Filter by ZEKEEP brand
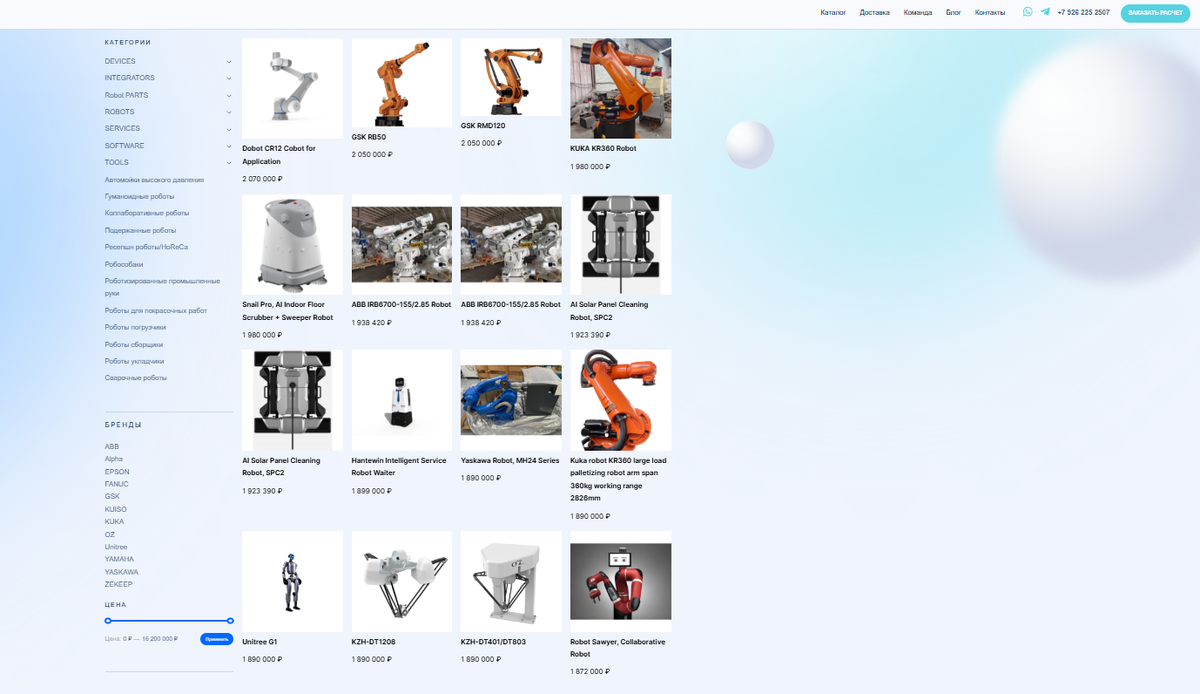 tap(119, 584)
